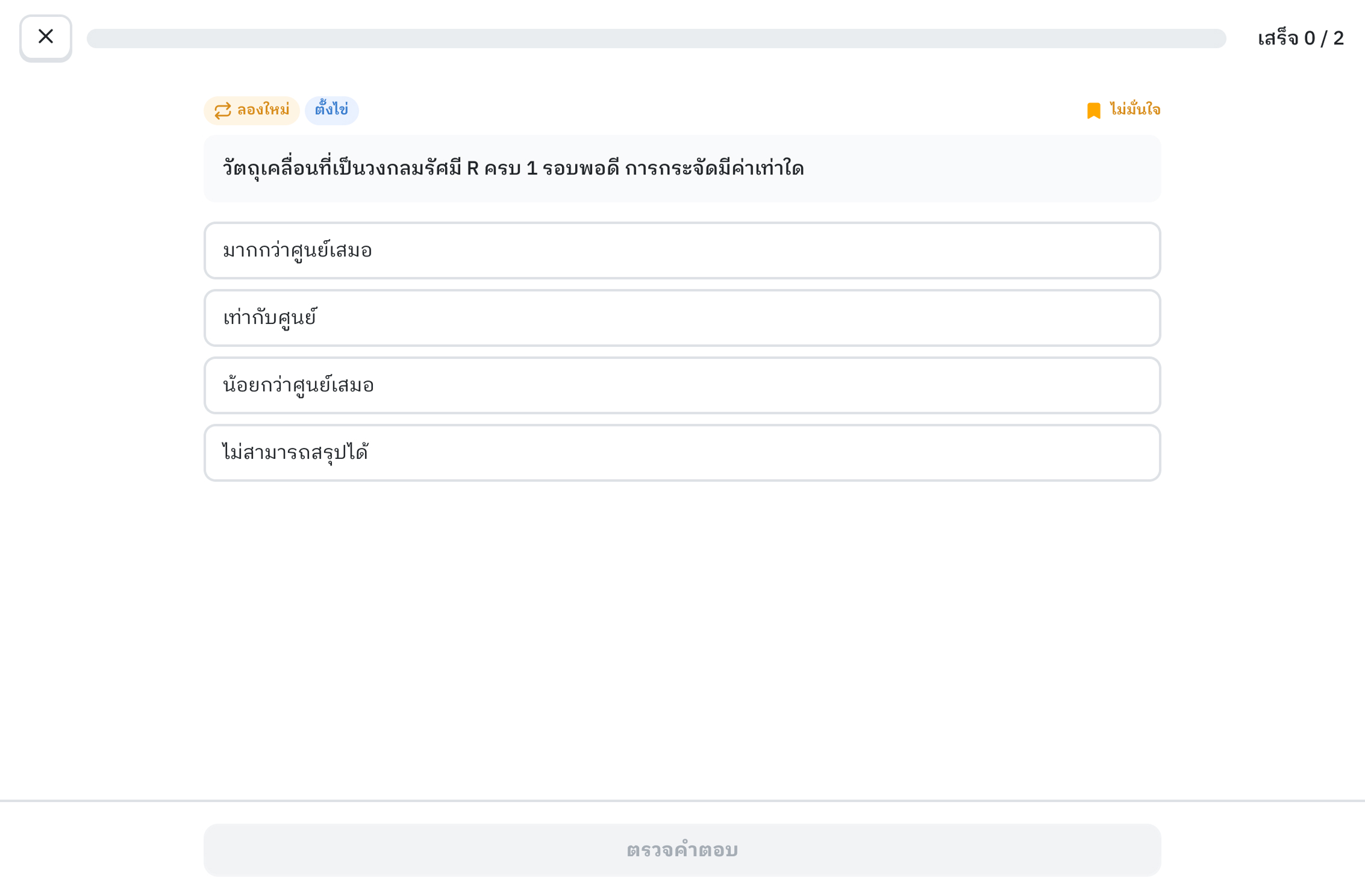Click the blue ตั้งไข่ tag
1365x896 pixels.
(x=331, y=110)
